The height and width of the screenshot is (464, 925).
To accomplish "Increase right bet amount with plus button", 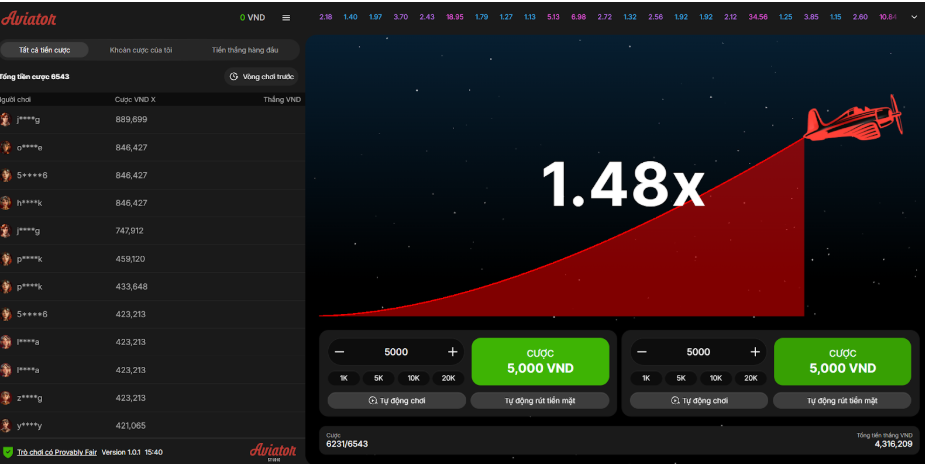I will 755,352.
